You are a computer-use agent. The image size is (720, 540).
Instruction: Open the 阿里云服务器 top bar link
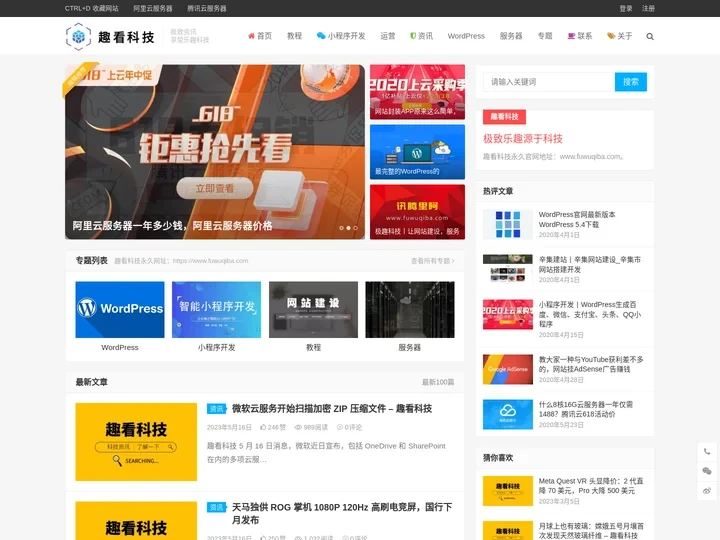(x=153, y=8)
